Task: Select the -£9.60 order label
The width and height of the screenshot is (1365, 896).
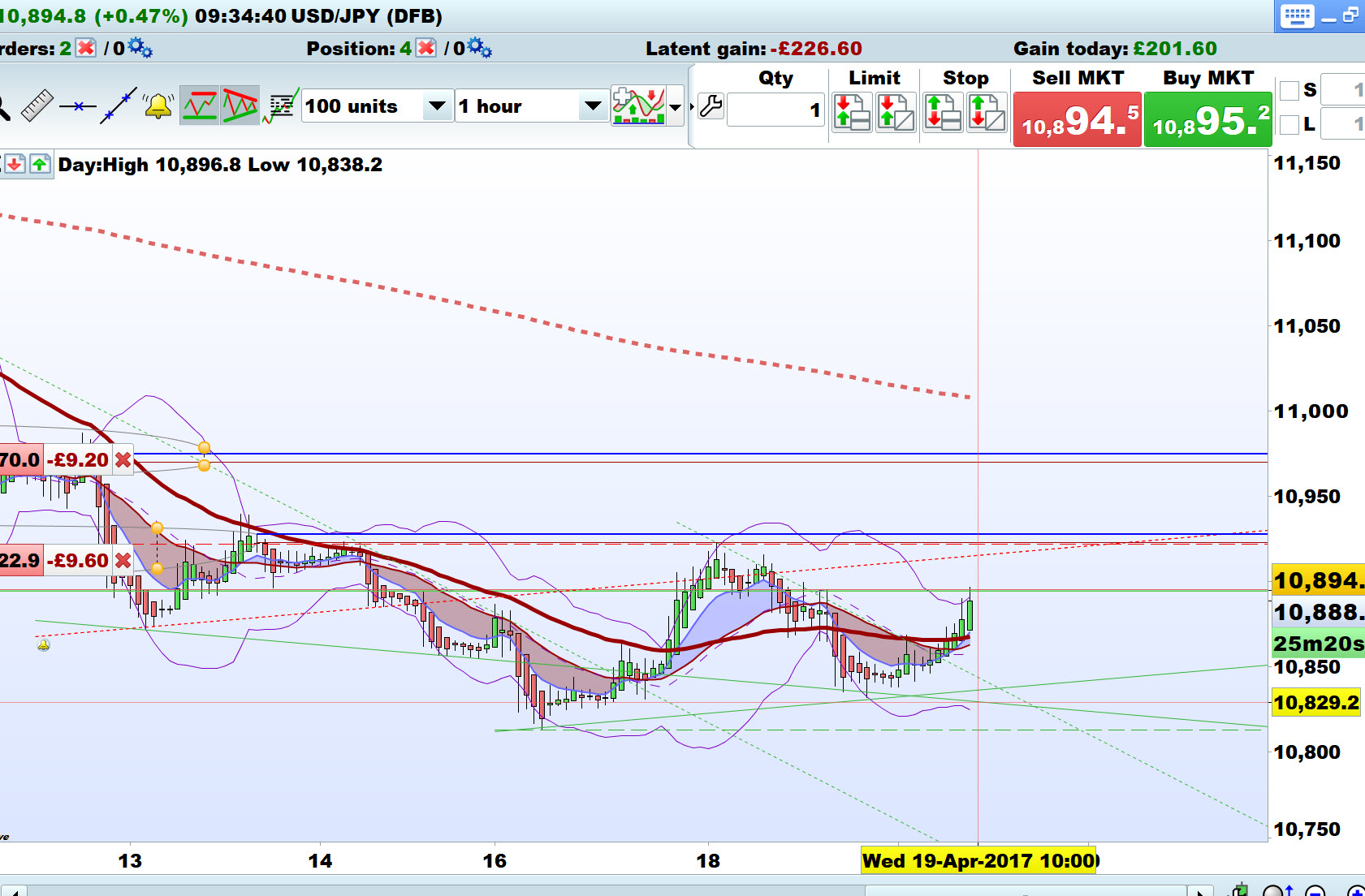Action: (x=78, y=561)
